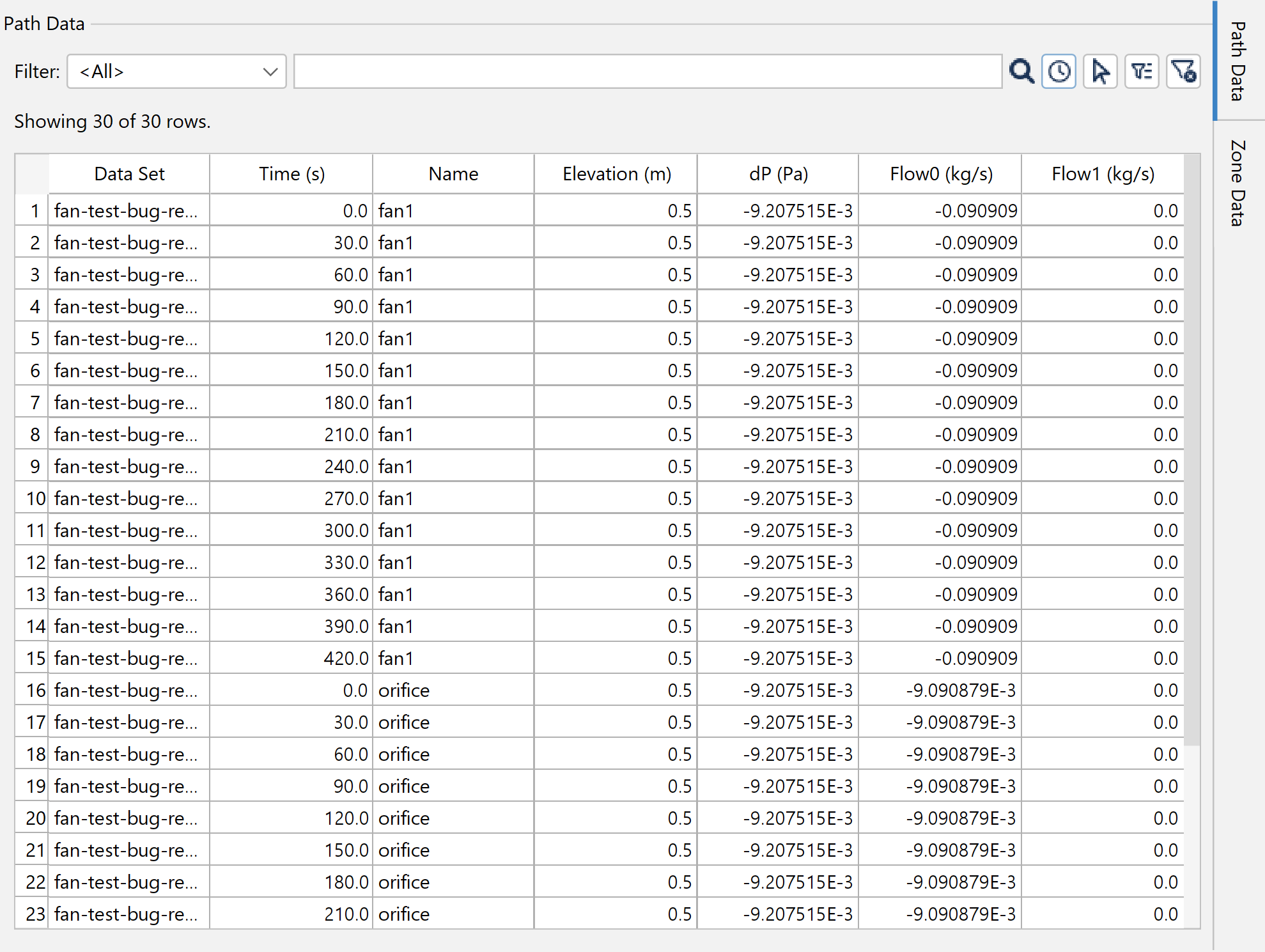Click Data Set cell in row 13
This screenshot has height=952, width=1265.
click(129, 594)
